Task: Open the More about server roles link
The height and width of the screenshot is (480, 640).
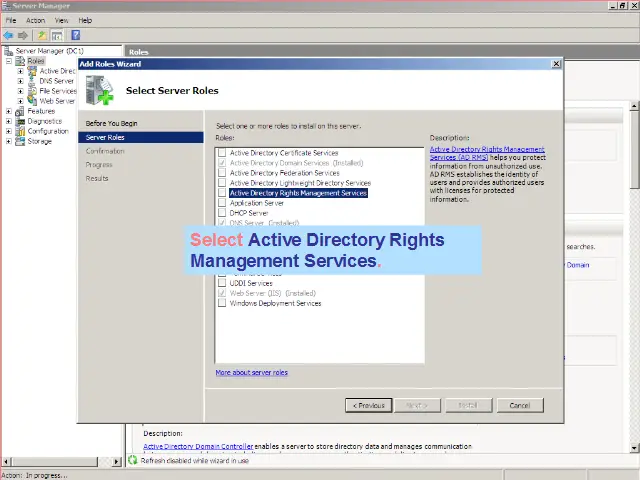Action: click(x=251, y=372)
